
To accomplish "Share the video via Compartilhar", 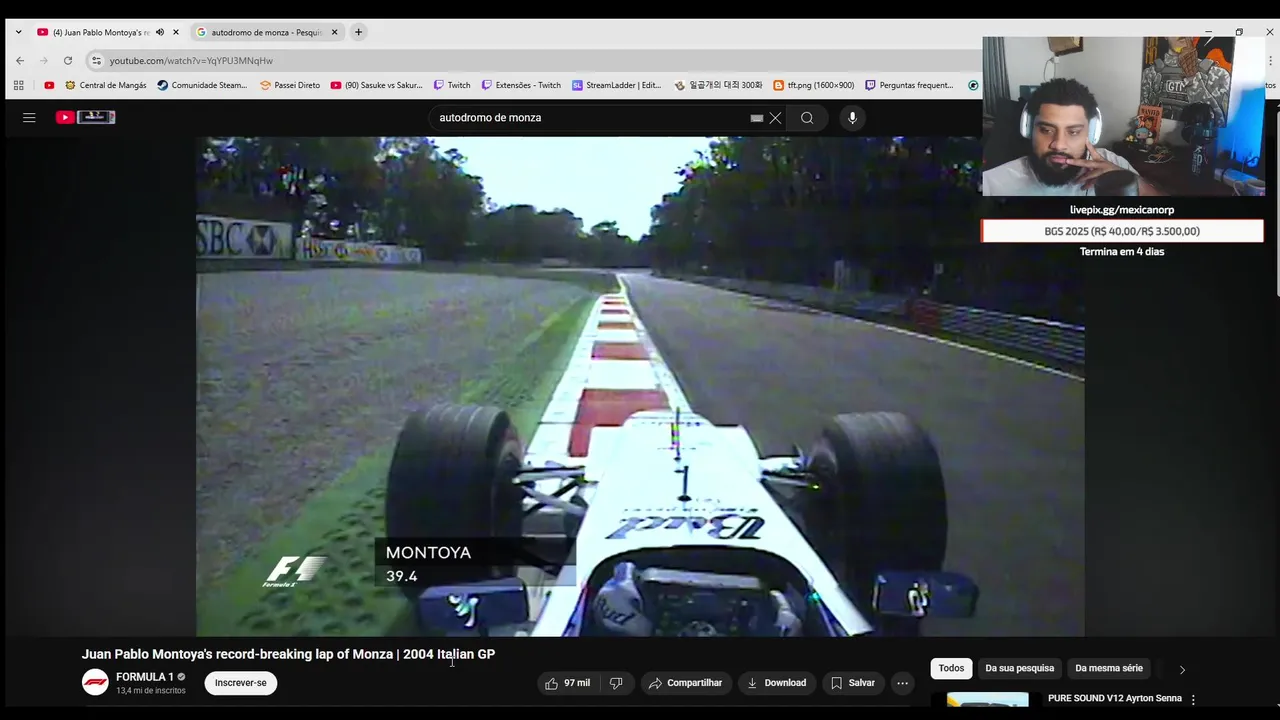I will (x=686, y=683).
